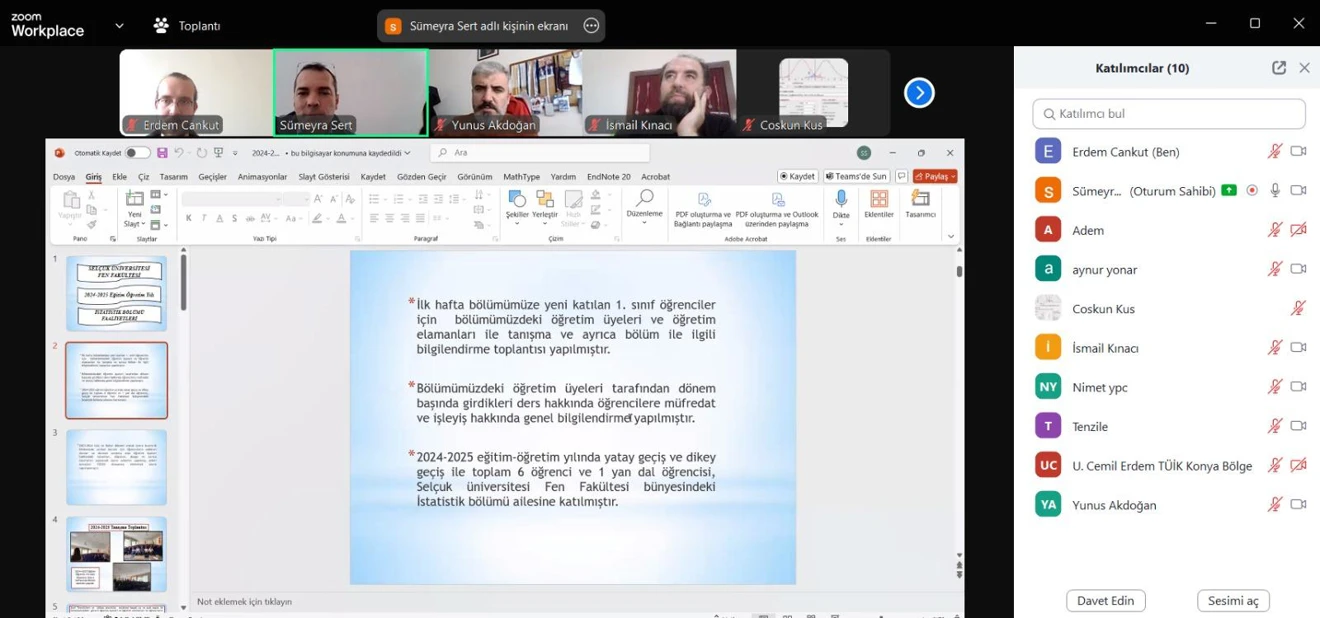Toggle the Otomatik Kaydet switch

(x=137, y=153)
